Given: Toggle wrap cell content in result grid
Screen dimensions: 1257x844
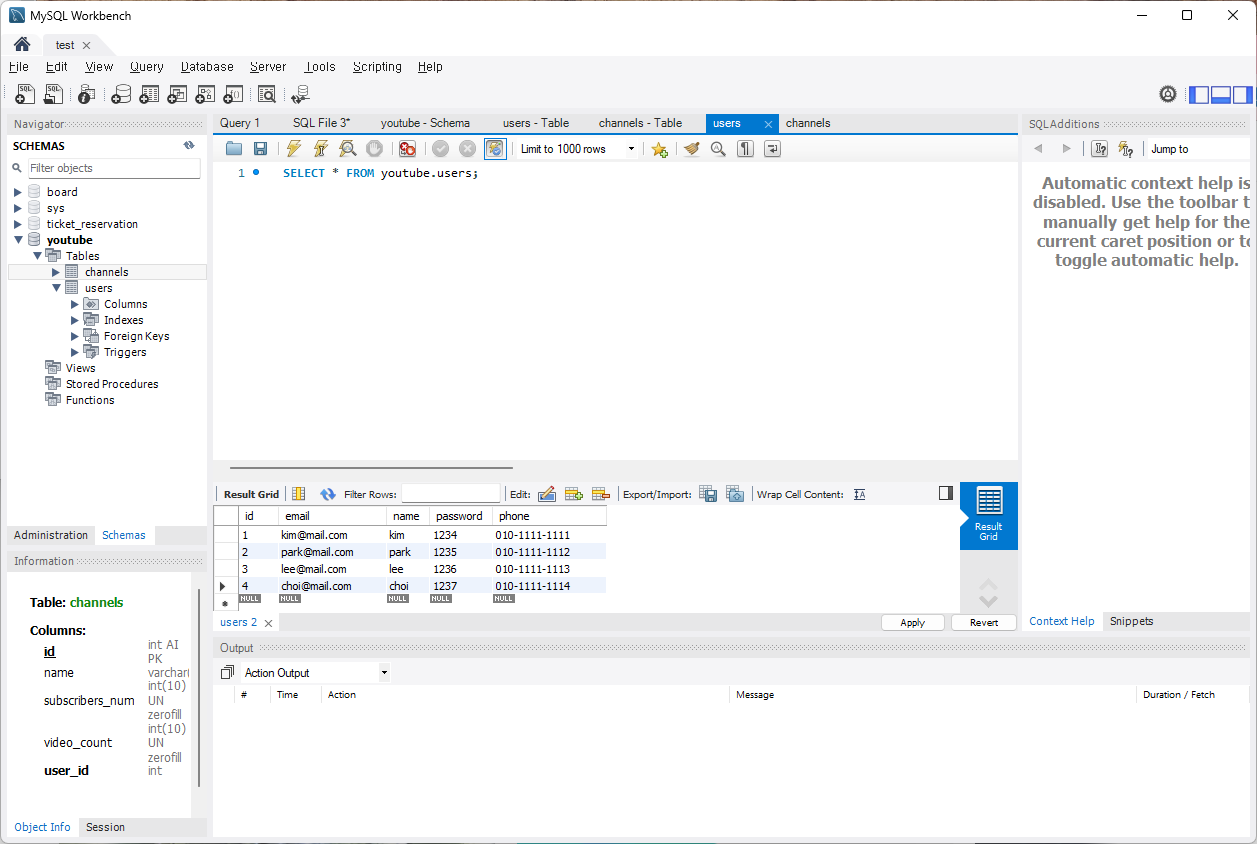Looking at the screenshot, I should coord(860,494).
